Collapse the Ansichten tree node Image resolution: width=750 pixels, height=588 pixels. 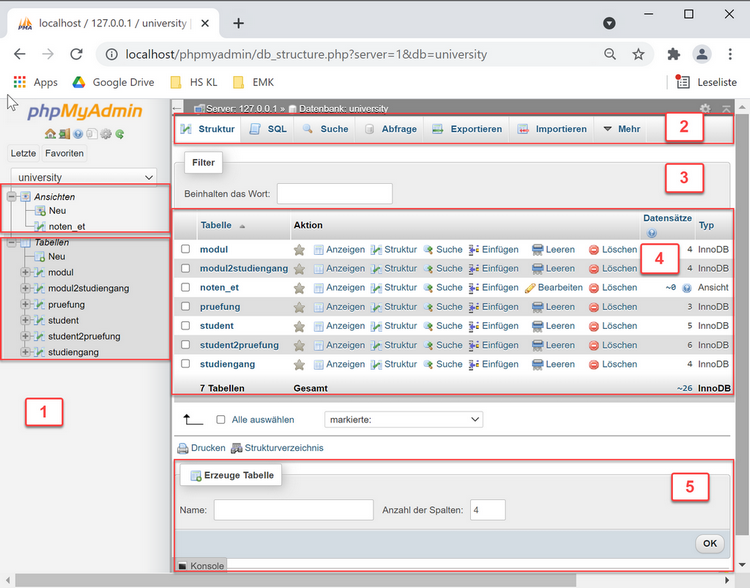point(12,196)
